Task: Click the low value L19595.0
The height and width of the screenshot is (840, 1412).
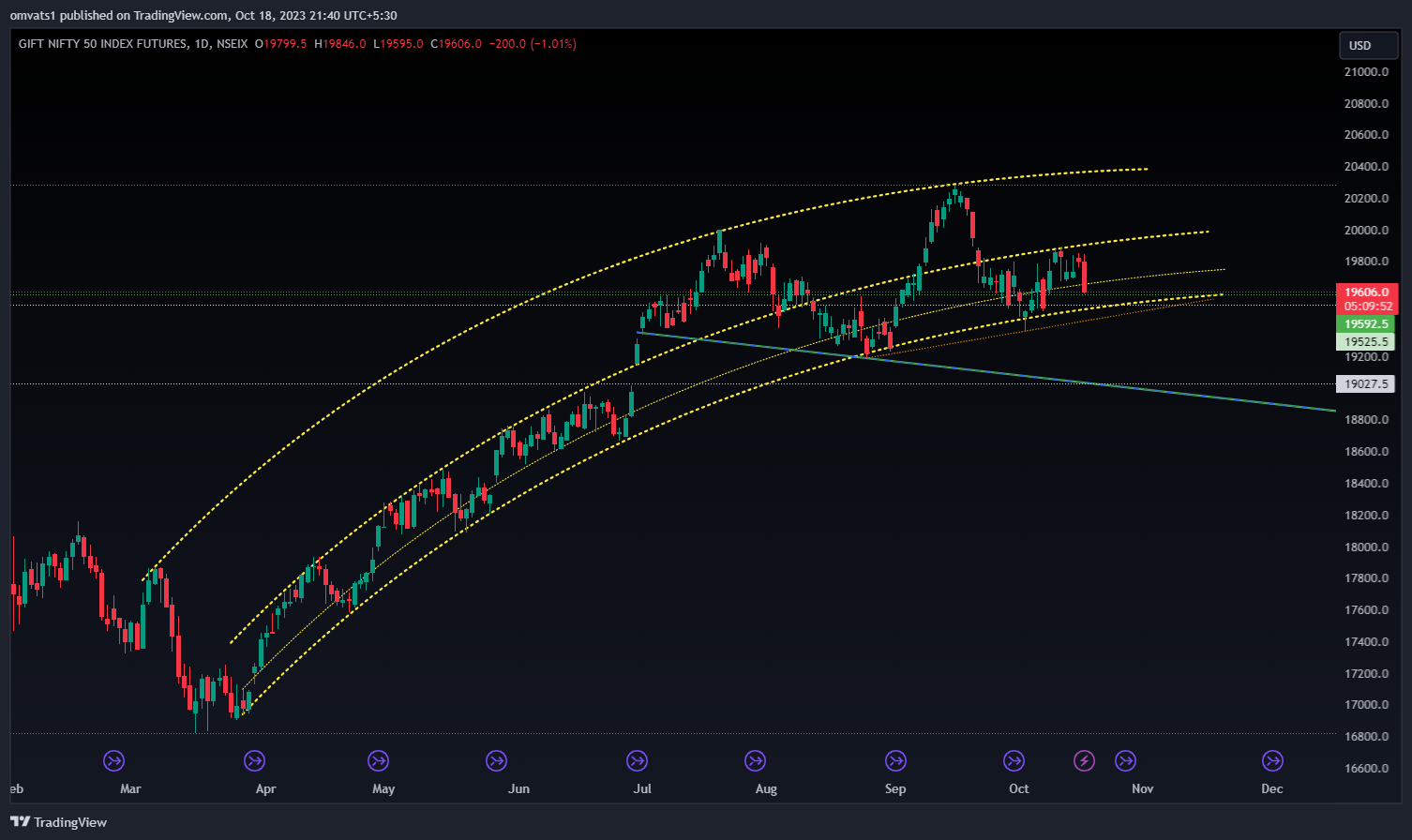Action: (x=398, y=44)
